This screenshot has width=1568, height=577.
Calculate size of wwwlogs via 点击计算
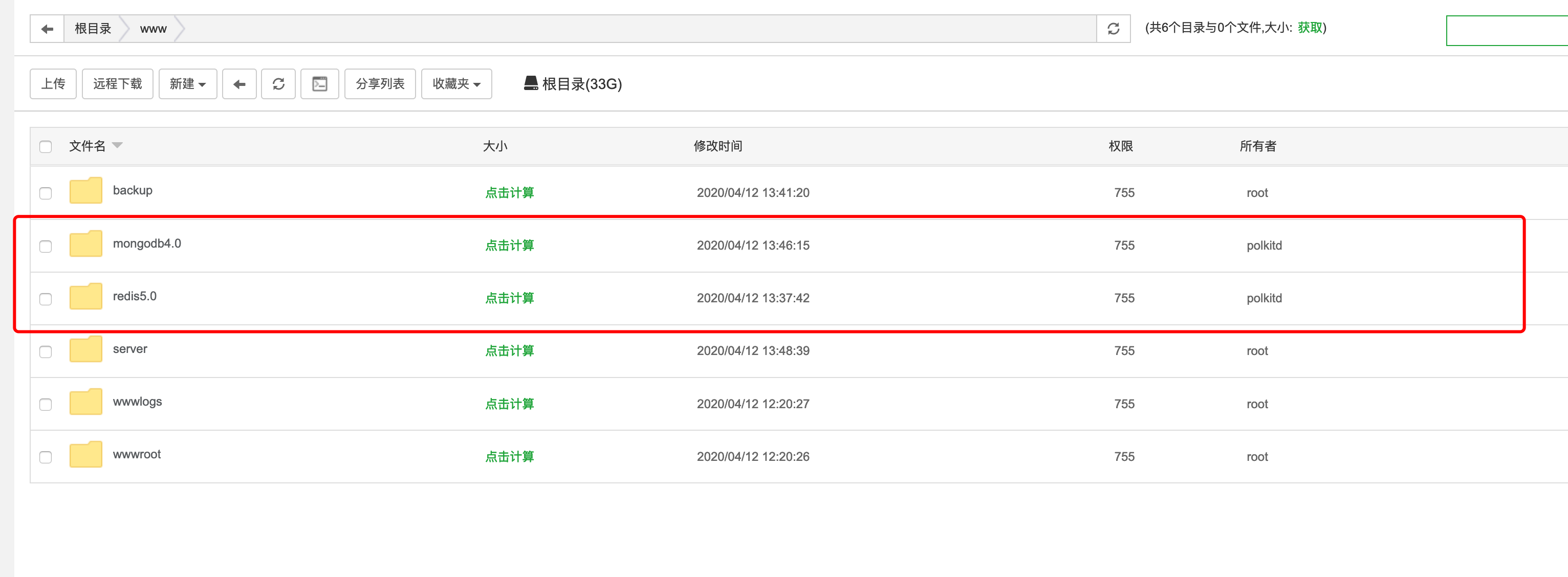[x=510, y=404]
